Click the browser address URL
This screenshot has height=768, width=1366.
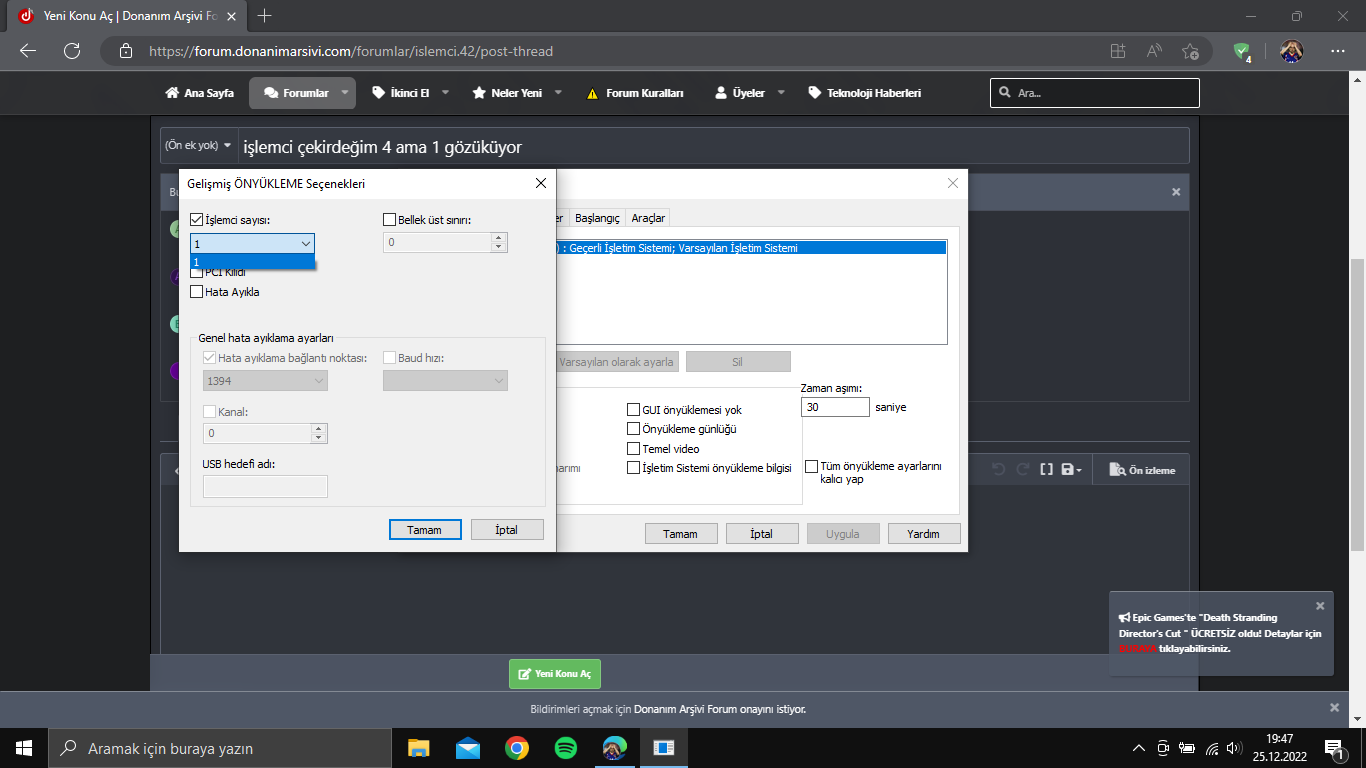tap(351, 51)
